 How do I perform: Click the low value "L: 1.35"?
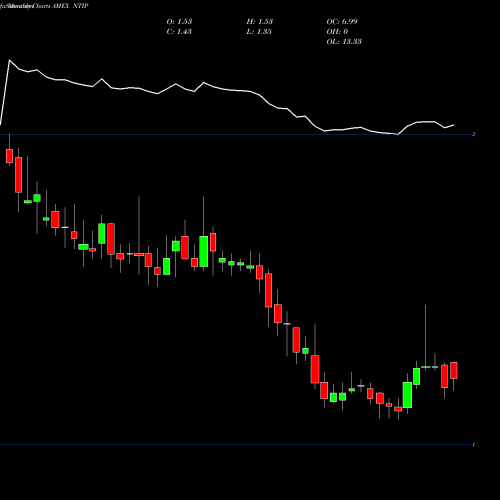coord(259,32)
